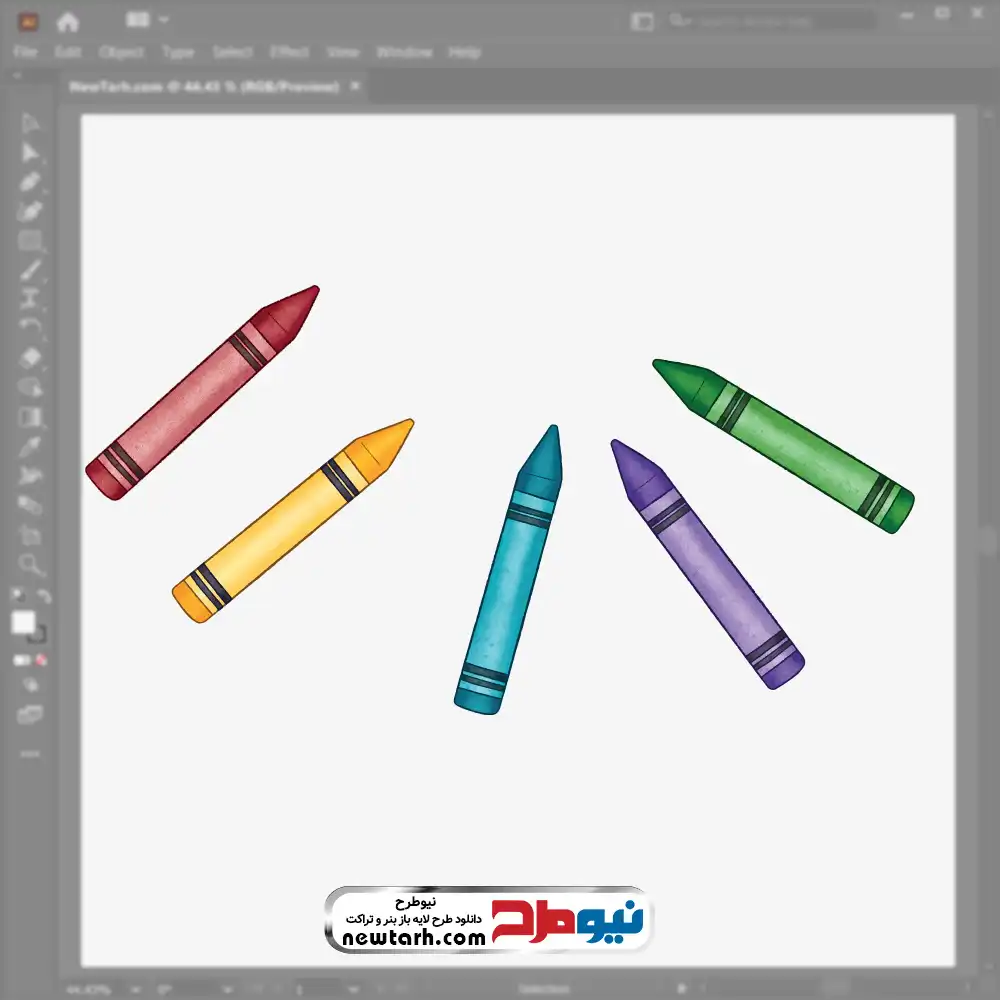Screen dimensions: 1000x1000
Task: Activate the Zoom magnifier tool
Action: click(30, 565)
